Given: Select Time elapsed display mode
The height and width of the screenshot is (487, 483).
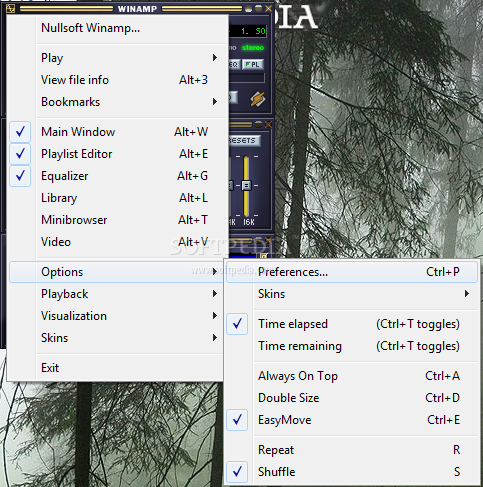Looking at the screenshot, I should point(352,324).
